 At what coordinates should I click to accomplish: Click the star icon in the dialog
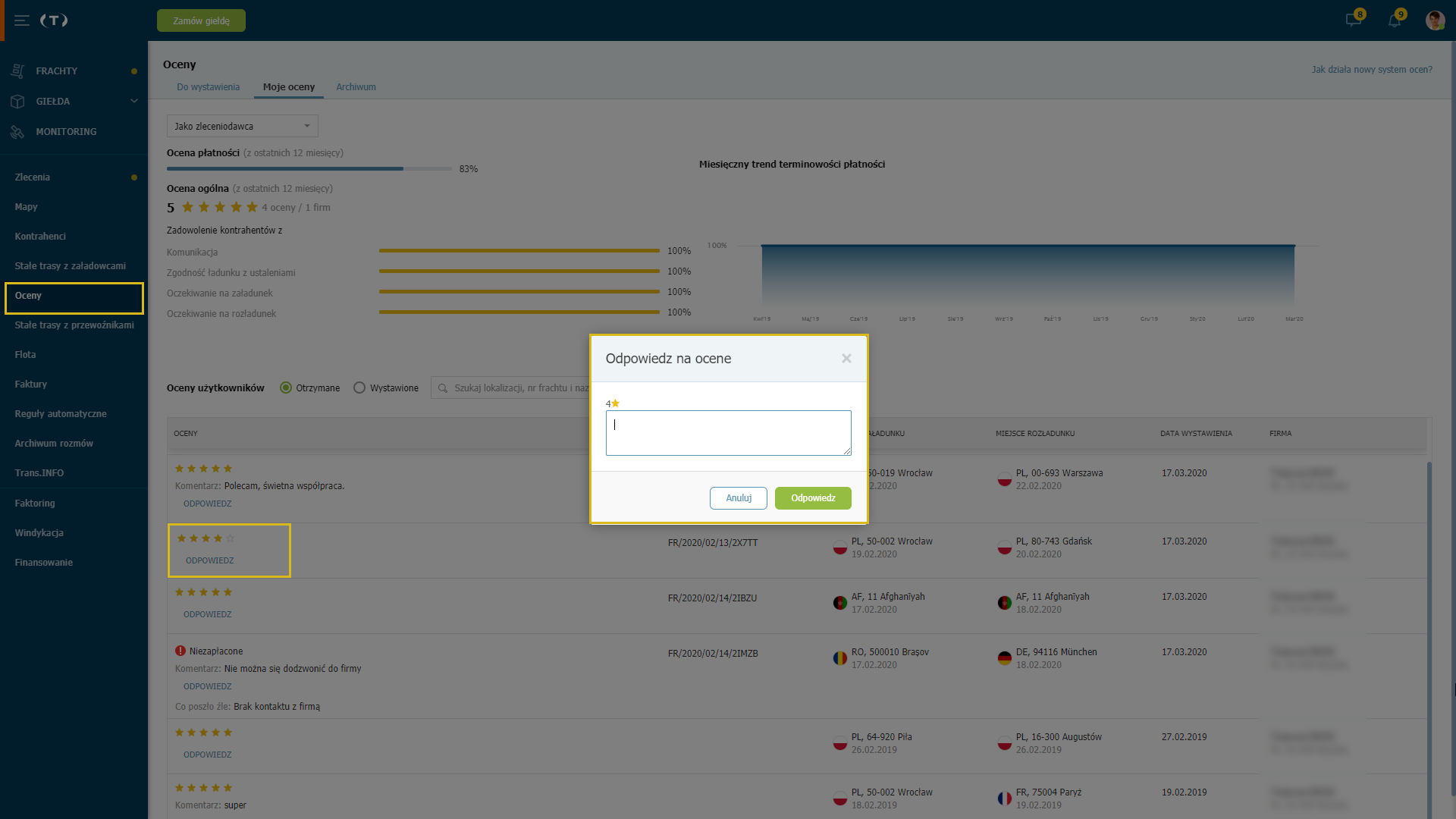615,403
